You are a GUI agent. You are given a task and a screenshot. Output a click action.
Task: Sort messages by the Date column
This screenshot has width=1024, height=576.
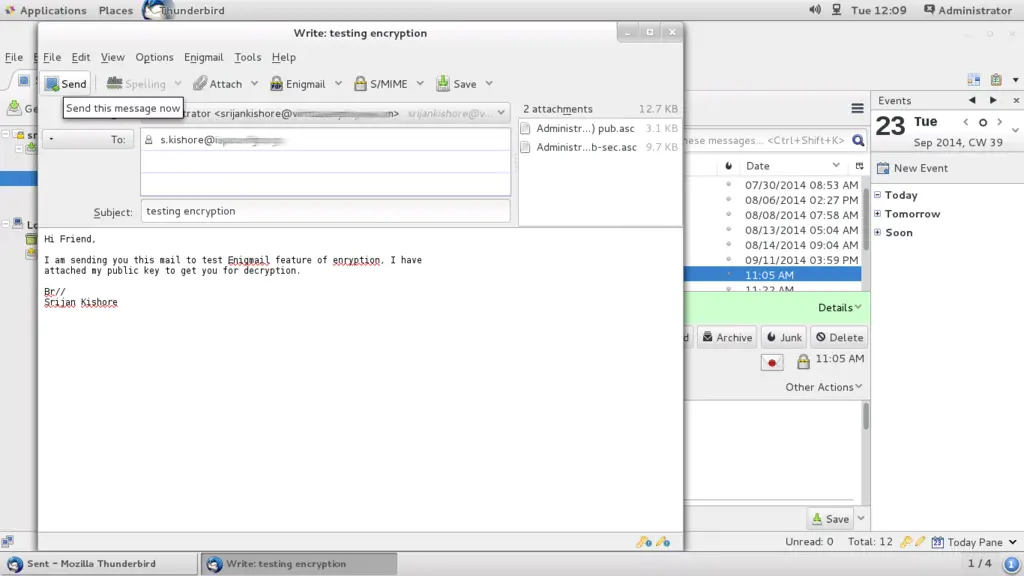792,166
